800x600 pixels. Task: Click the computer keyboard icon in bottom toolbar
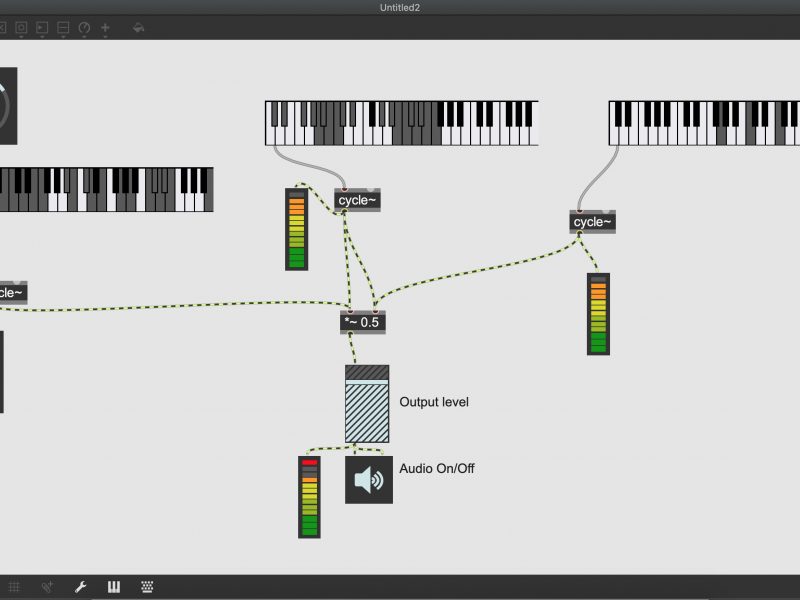click(x=147, y=587)
